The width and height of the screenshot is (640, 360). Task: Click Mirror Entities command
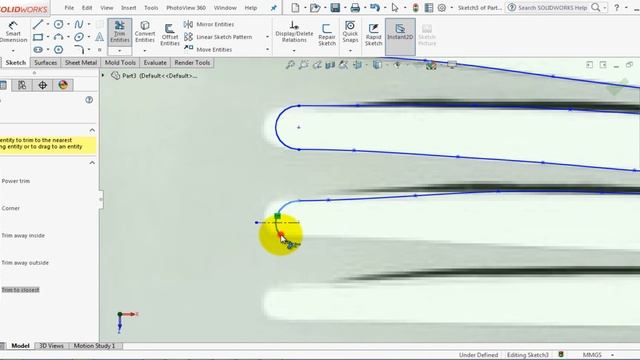point(209,24)
